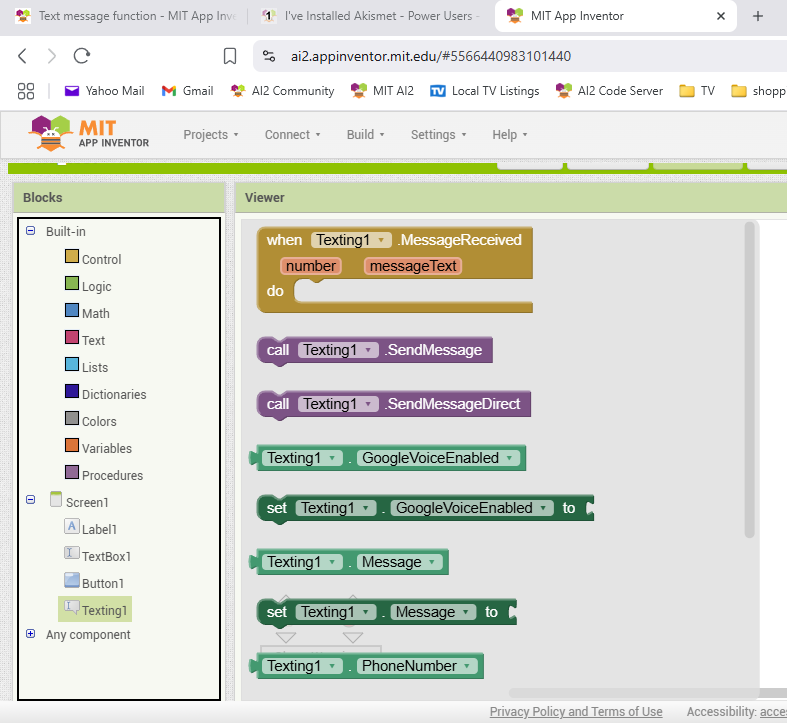The width and height of the screenshot is (787, 723).
Task: Select the Lists blocks category
Action: point(95,368)
